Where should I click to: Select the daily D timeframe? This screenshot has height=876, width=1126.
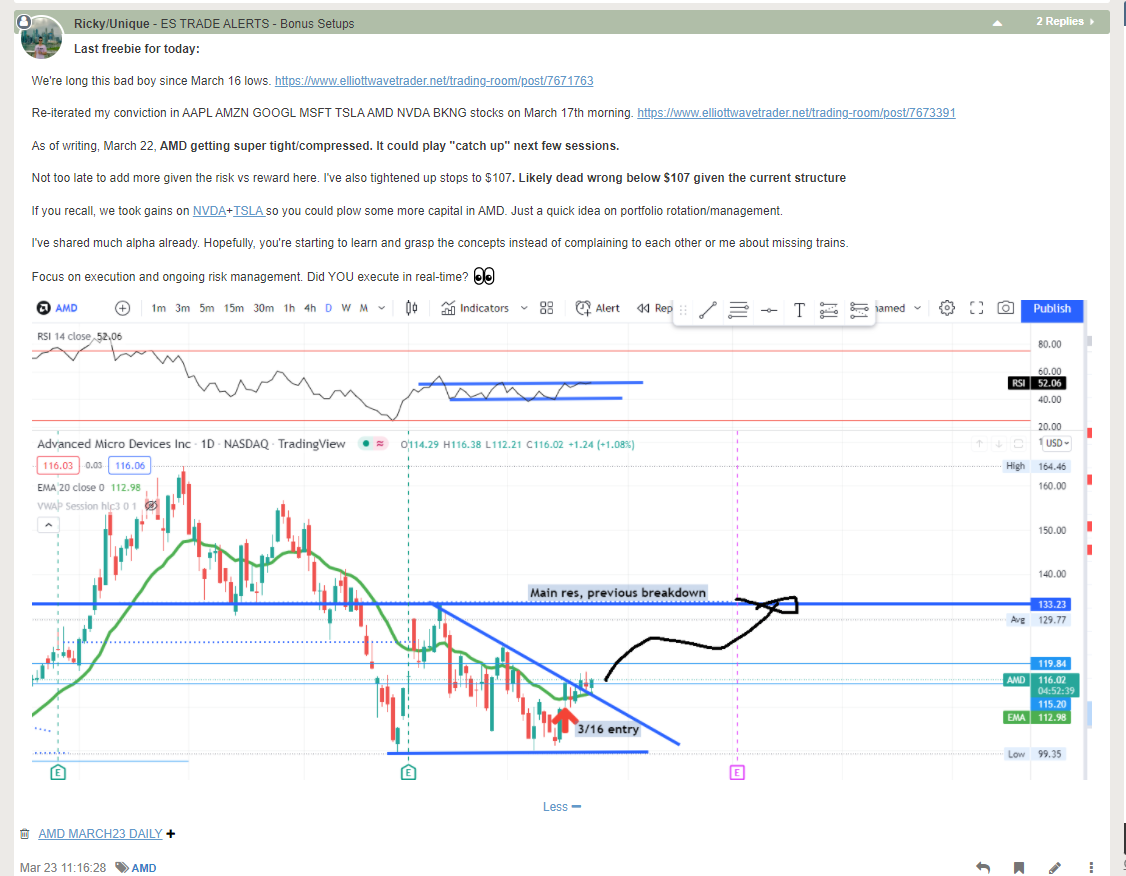tap(328, 308)
